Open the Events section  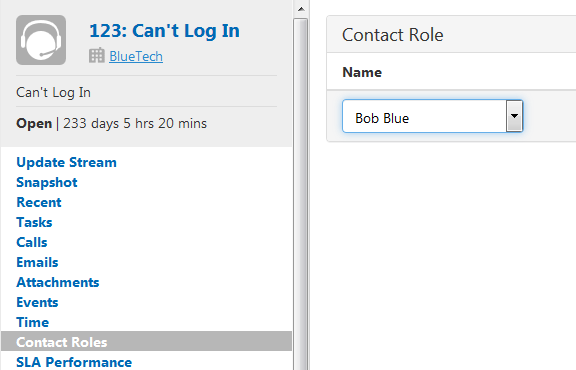pos(37,302)
